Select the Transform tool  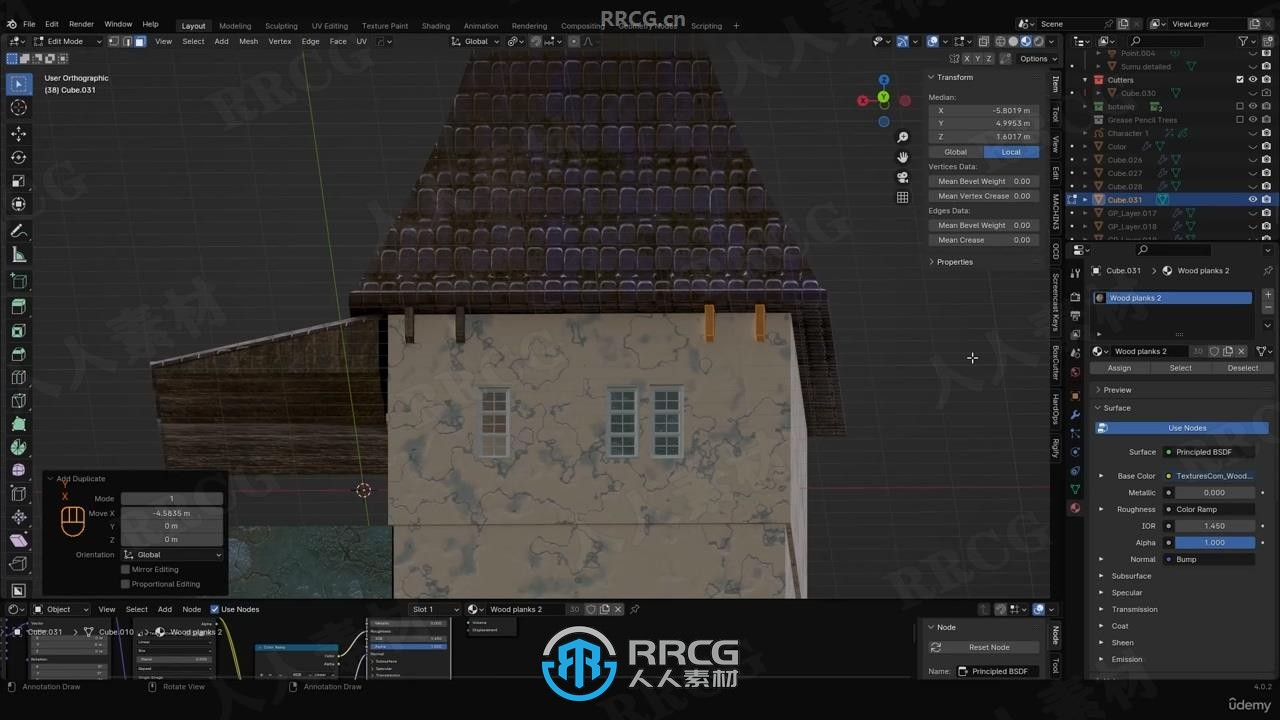[x=19, y=204]
